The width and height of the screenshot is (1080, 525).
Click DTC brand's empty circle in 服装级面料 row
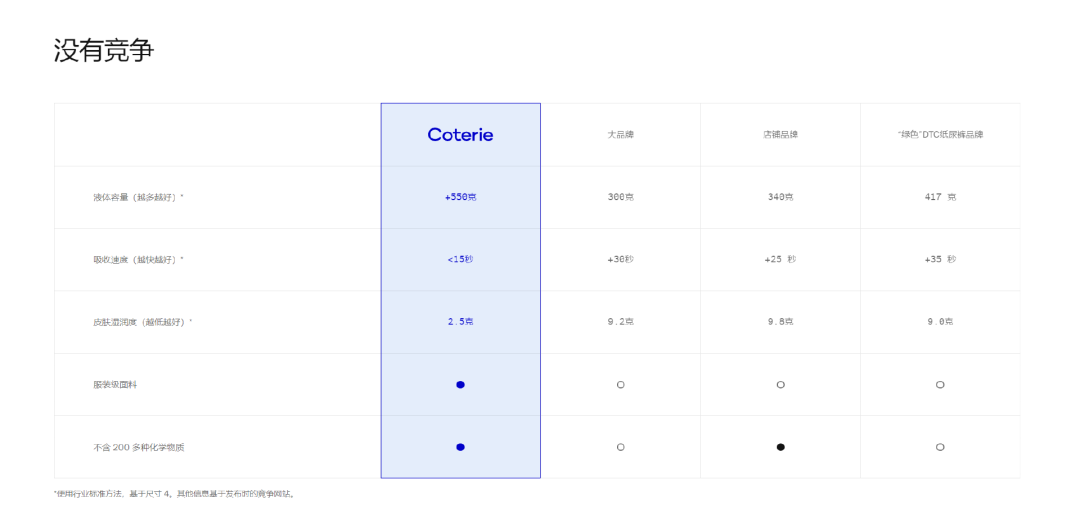940,385
